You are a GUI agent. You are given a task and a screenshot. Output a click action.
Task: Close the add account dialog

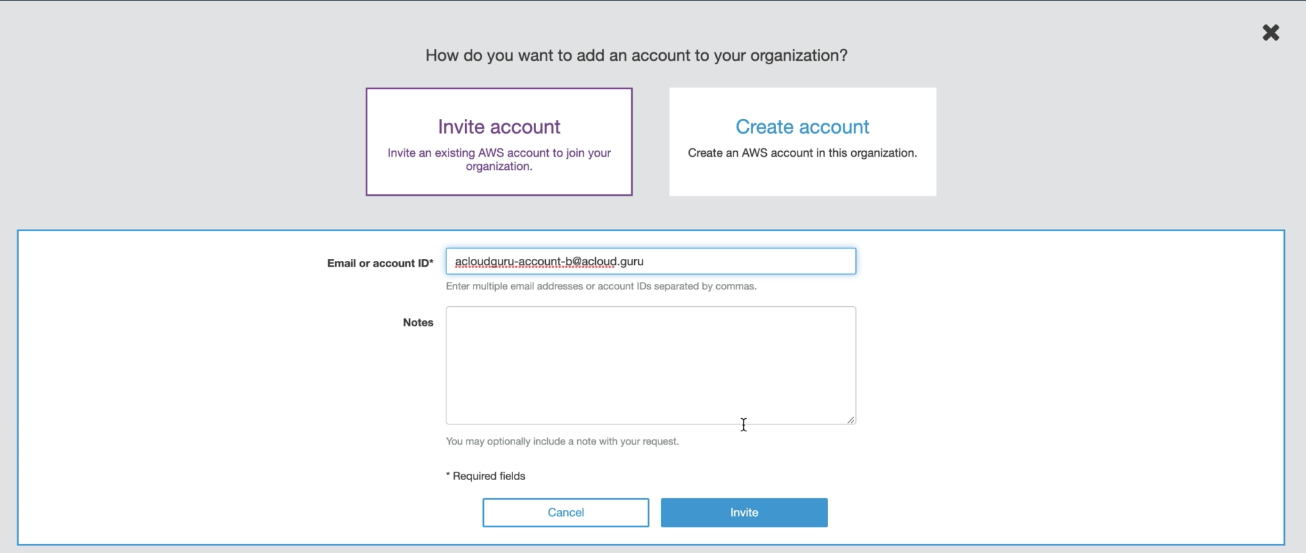point(1271,33)
